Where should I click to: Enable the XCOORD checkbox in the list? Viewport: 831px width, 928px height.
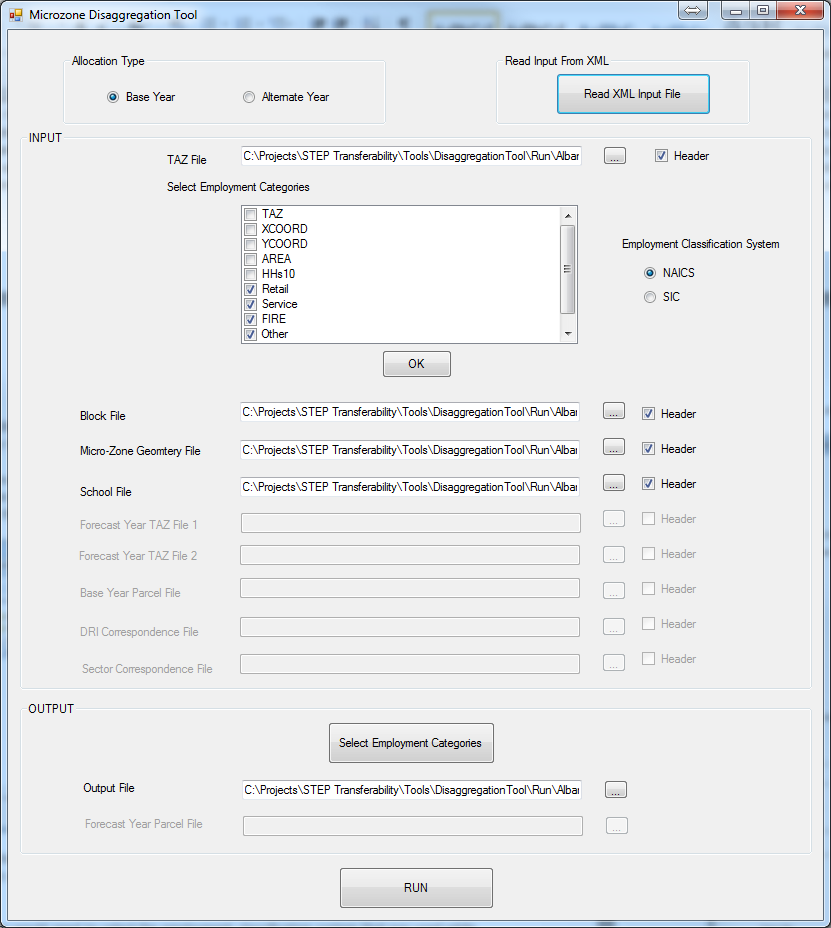click(x=251, y=229)
